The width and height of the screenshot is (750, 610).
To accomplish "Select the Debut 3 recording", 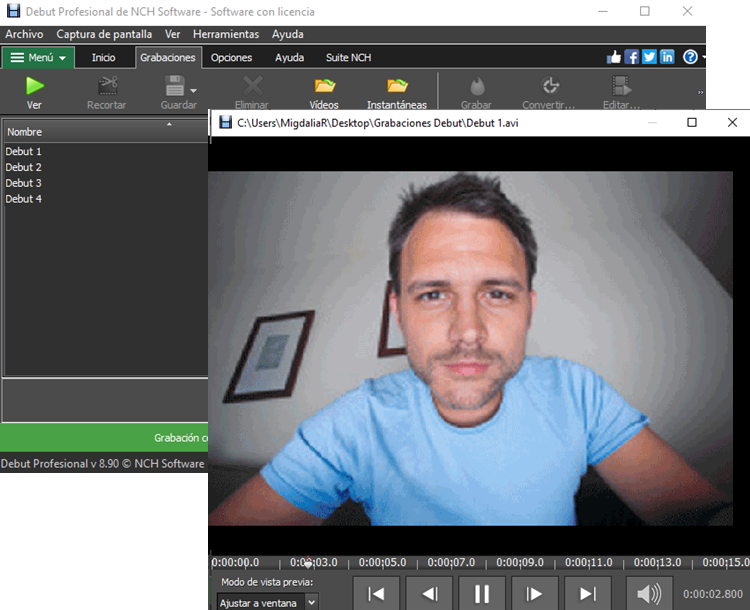I will point(23,183).
